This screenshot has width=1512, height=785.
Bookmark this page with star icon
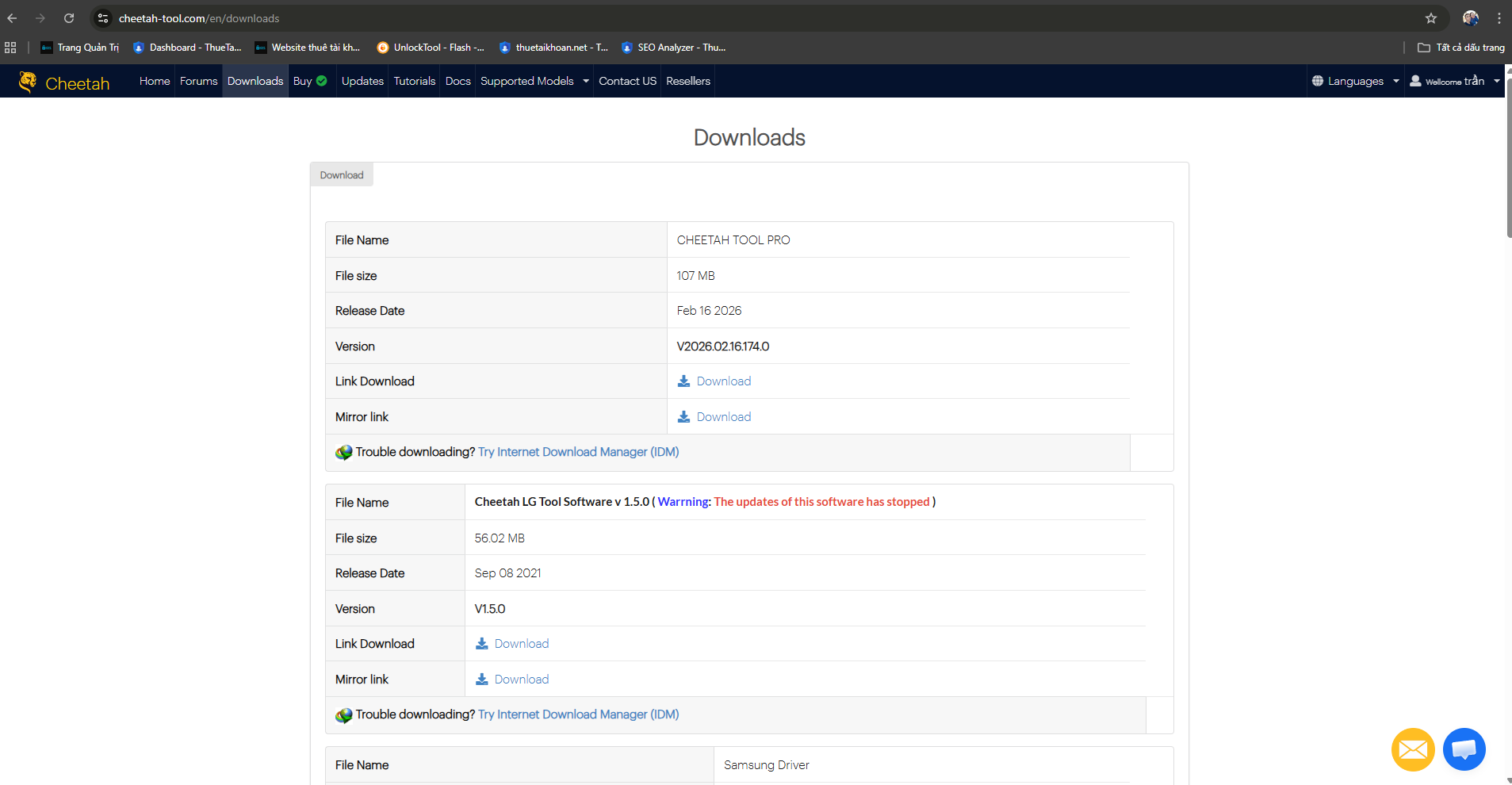coord(1431,18)
